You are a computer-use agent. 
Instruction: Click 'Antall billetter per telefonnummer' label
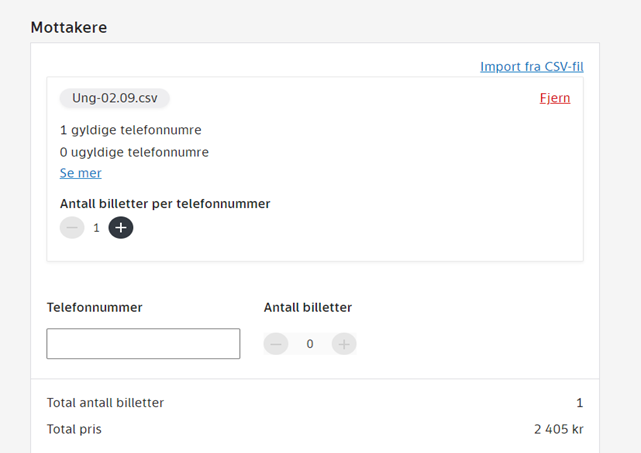point(165,204)
